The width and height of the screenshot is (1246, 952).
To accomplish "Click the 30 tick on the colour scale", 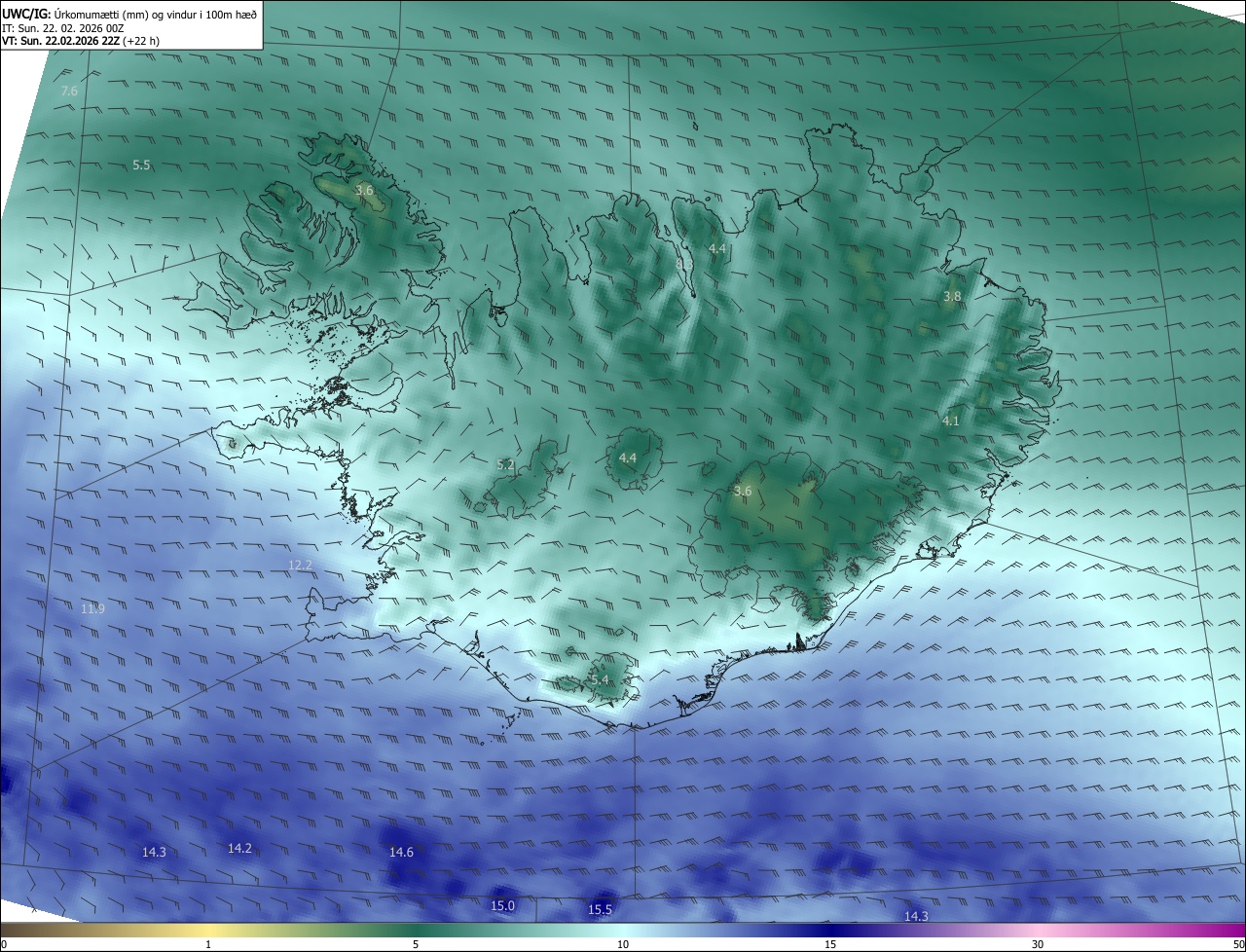I will (1038, 944).
